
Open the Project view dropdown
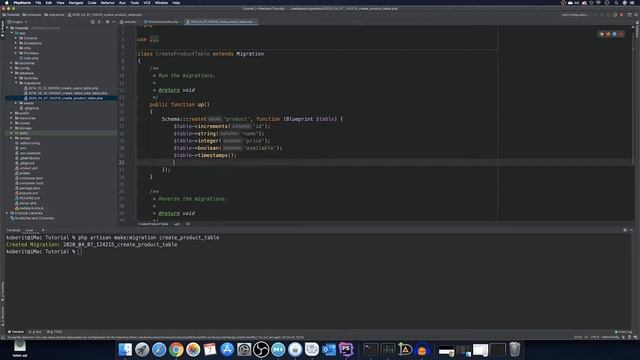point(18,22)
